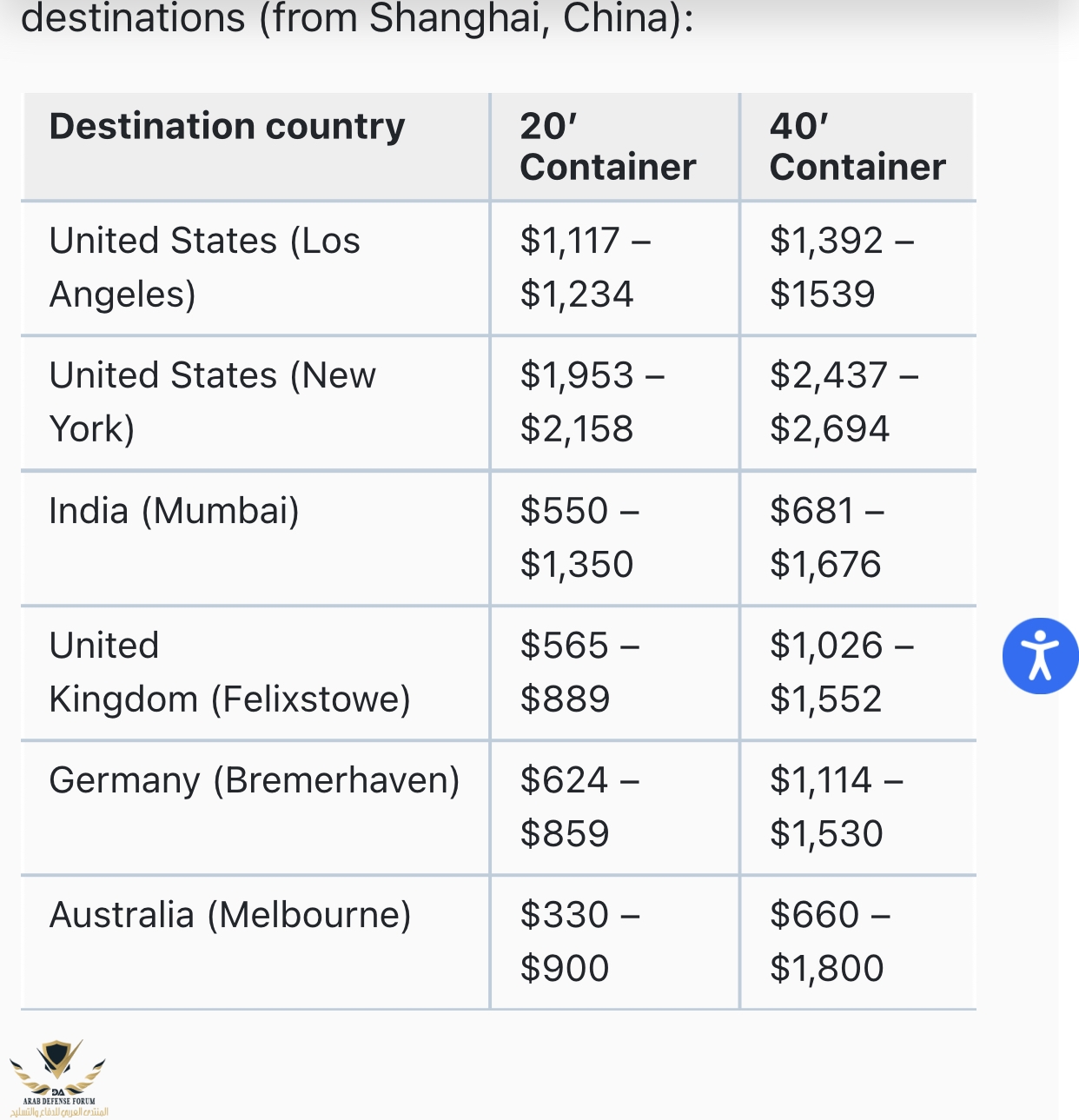1079x1120 pixels.
Task: Click the $550 – $1,350 price cell
Action: point(579,538)
